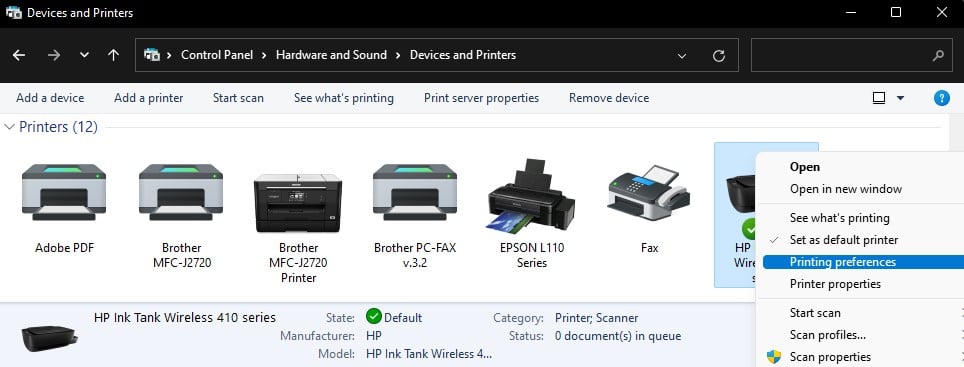Click the Devices and Printers address bar icon

pos(151,55)
